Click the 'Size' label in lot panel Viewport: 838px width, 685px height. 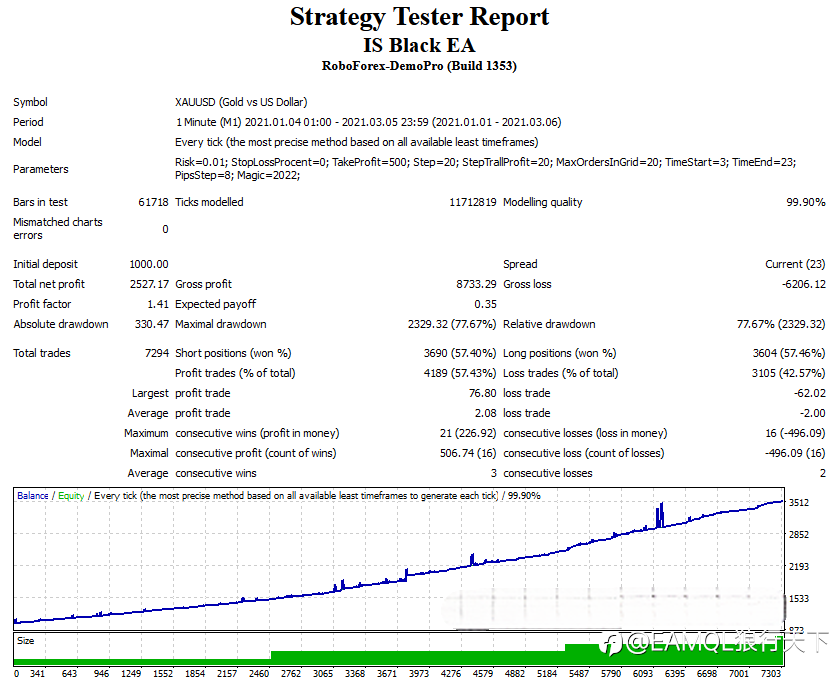coord(26,641)
